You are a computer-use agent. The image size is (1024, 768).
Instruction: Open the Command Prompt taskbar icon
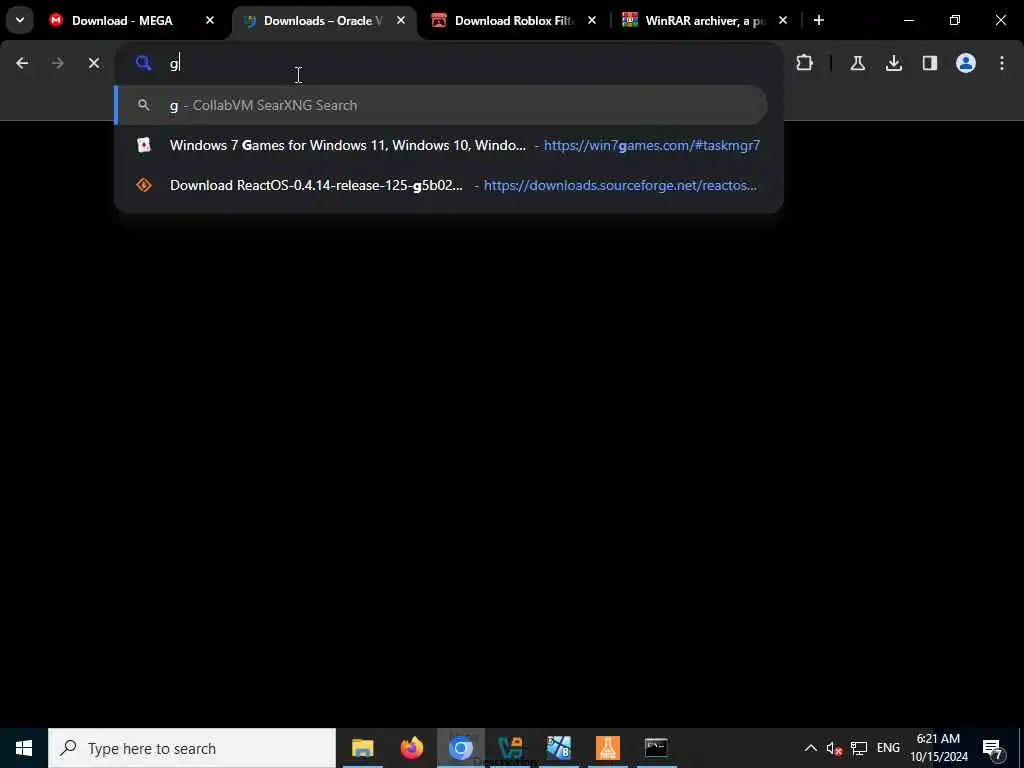(x=656, y=748)
